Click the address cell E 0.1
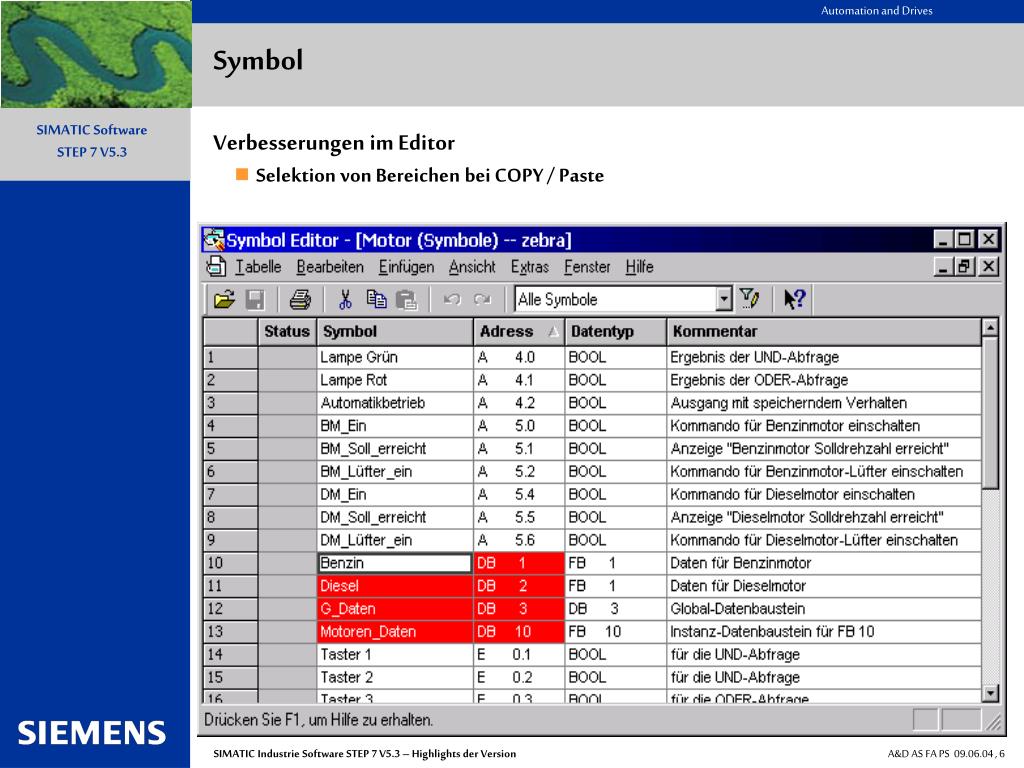The width and height of the screenshot is (1024, 768). (519, 654)
